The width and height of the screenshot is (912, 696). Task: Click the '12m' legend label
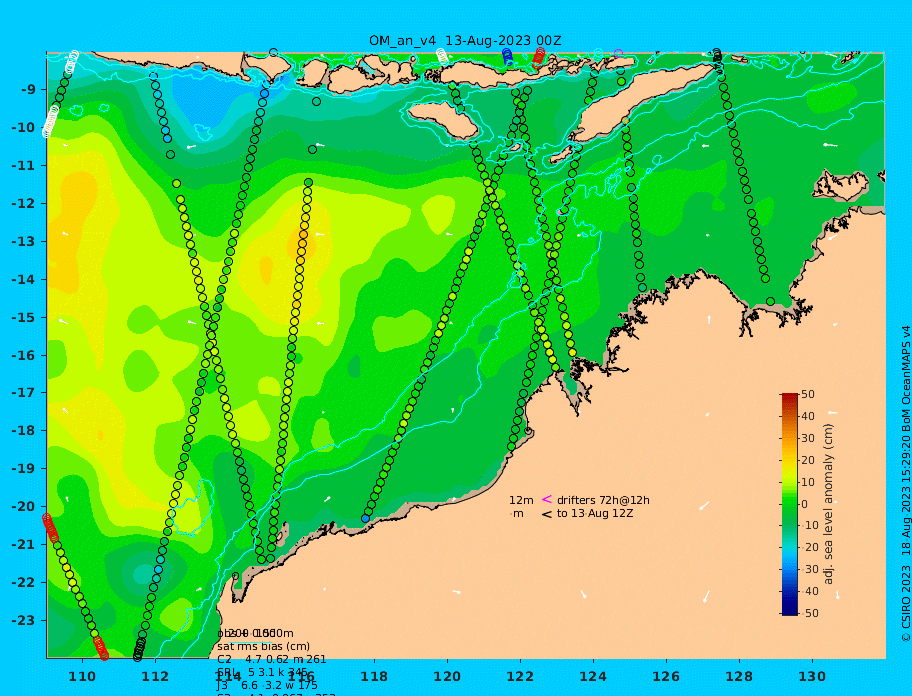(521, 500)
